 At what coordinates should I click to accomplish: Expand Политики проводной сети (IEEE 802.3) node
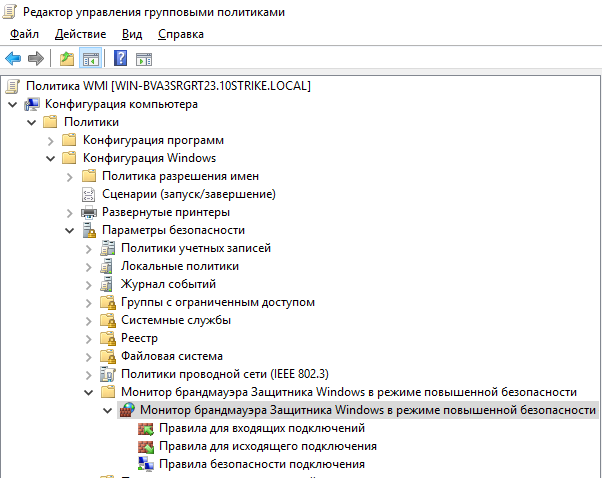[x=89, y=375]
